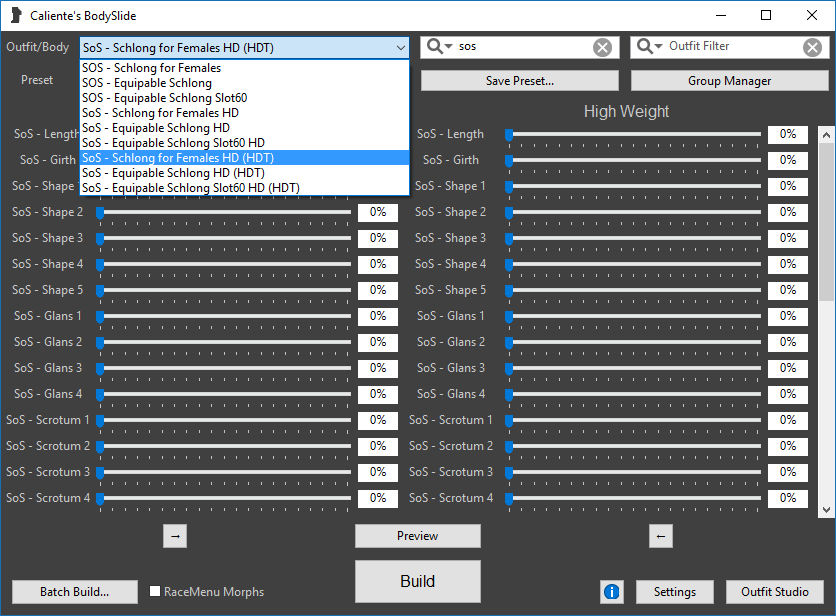Screen dimensions: 836x616
Task: Select highlighted 'SoS - Schlong for Females HD (HDT)'
Action: [x=245, y=157]
